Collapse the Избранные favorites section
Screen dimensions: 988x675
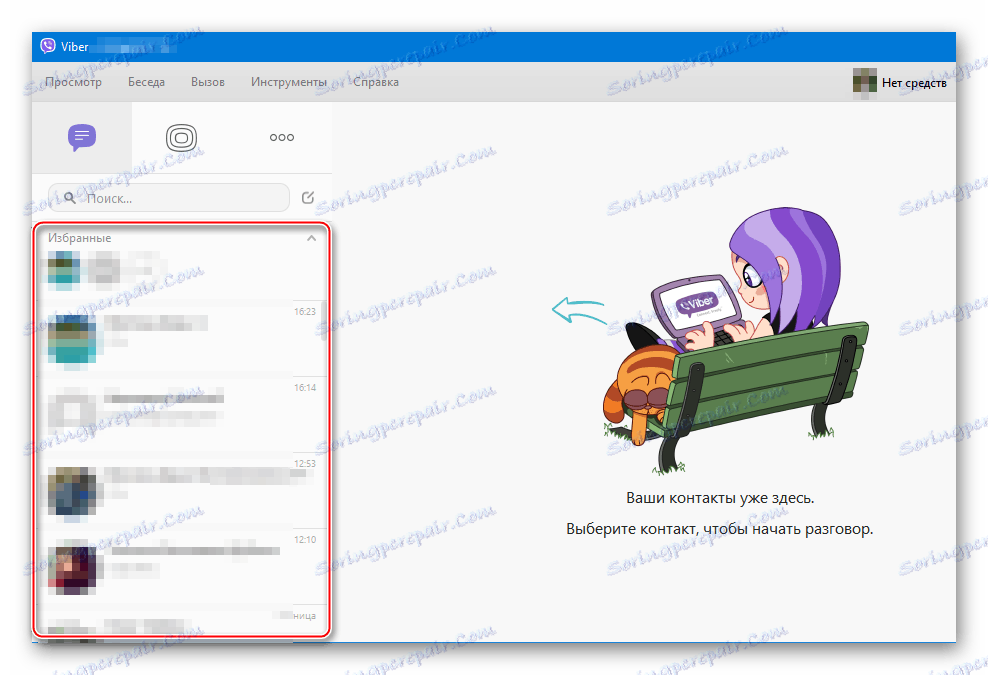(311, 238)
